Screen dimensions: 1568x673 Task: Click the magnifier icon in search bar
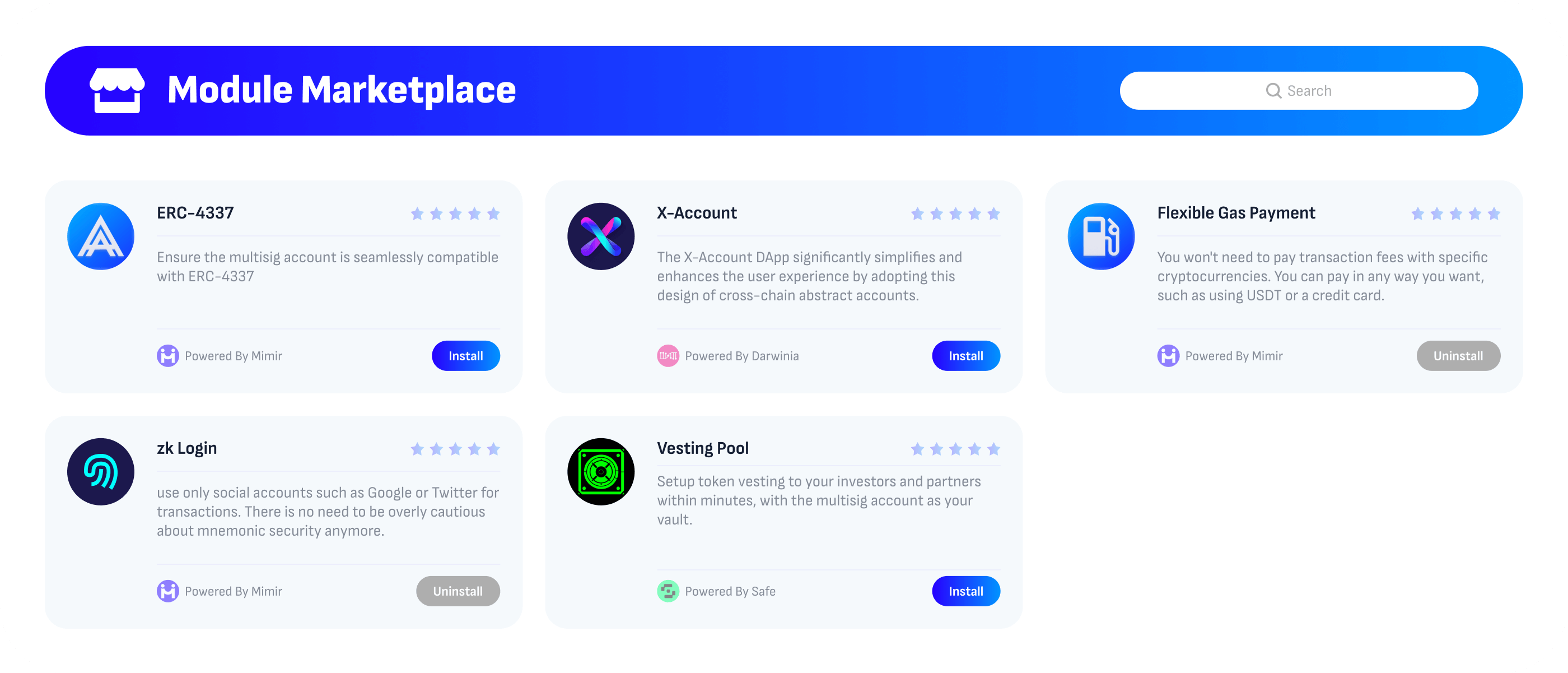click(1273, 91)
